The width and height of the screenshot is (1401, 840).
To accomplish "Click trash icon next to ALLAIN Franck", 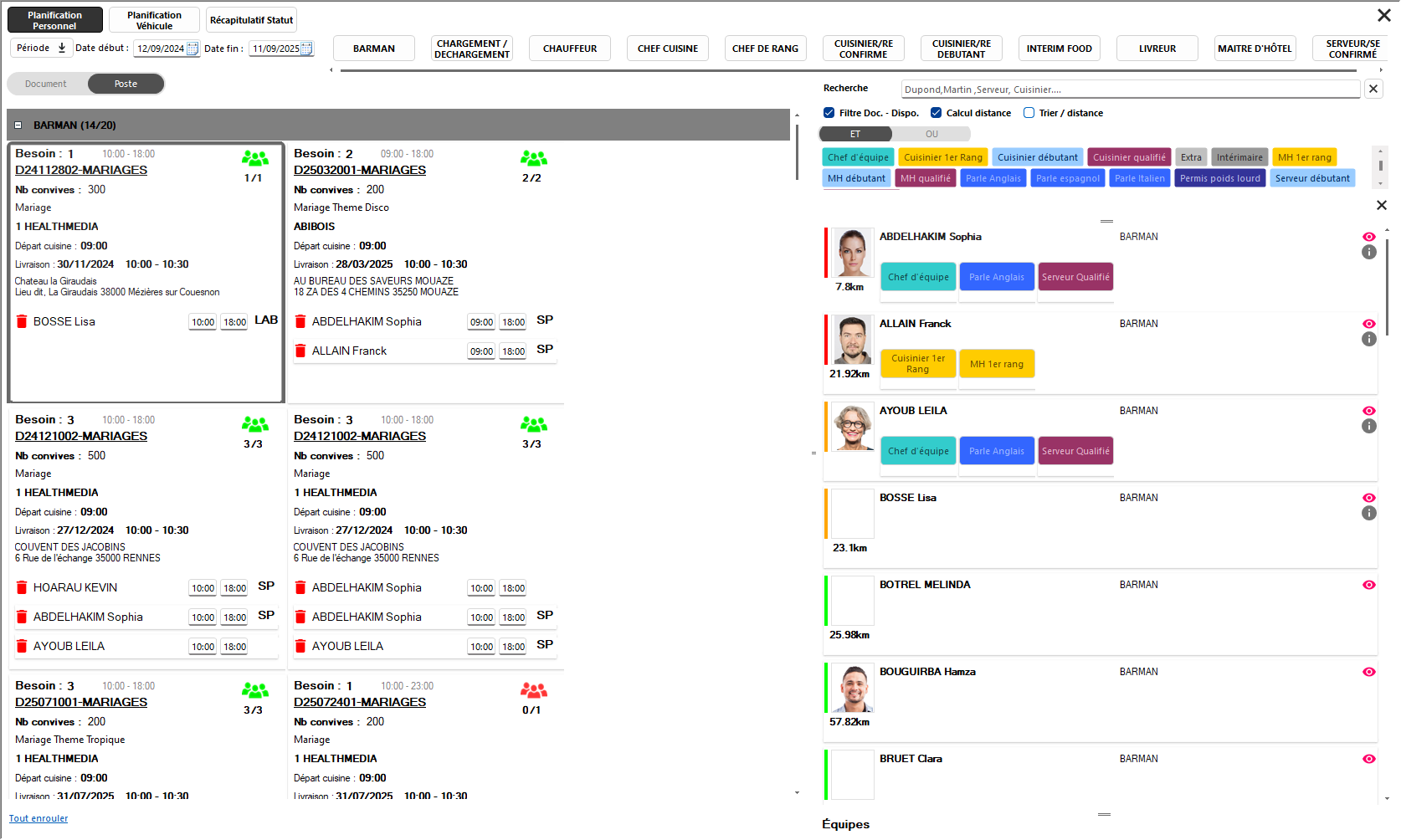I will 300,351.
